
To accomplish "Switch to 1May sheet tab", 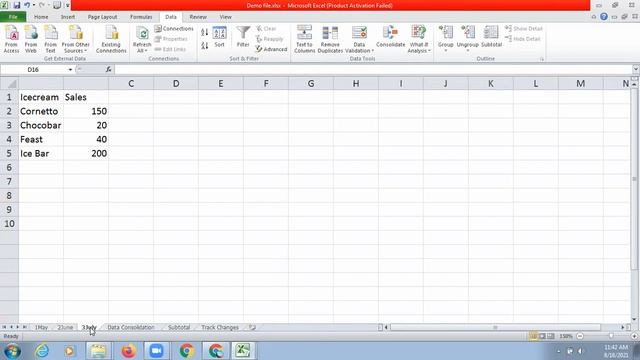I will coord(41,327).
